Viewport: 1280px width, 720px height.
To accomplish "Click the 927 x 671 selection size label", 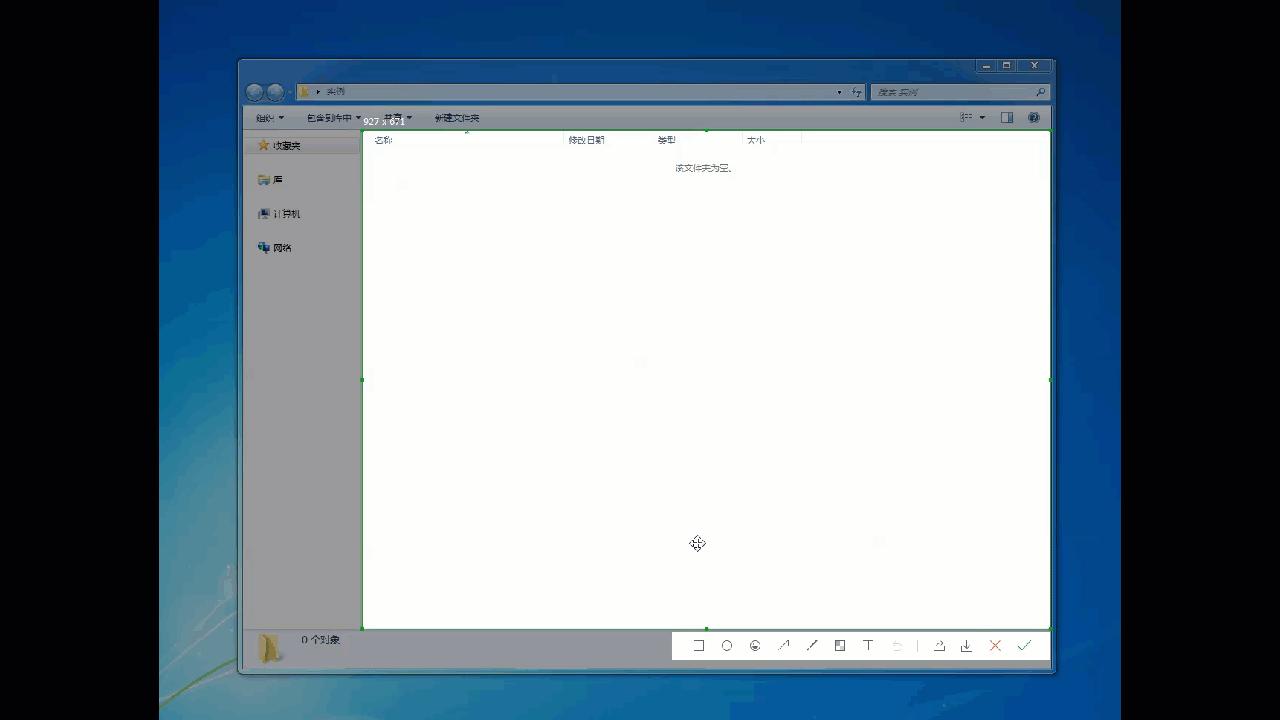I will 384,121.
